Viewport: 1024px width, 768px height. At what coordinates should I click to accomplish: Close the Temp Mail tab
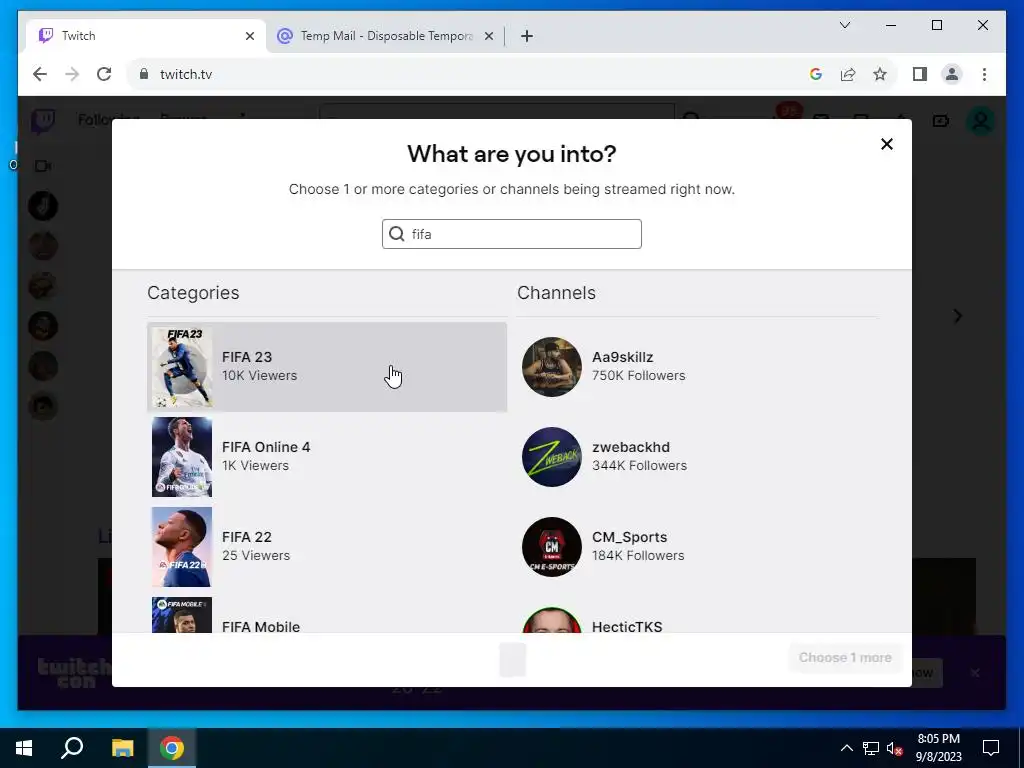point(488,36)
